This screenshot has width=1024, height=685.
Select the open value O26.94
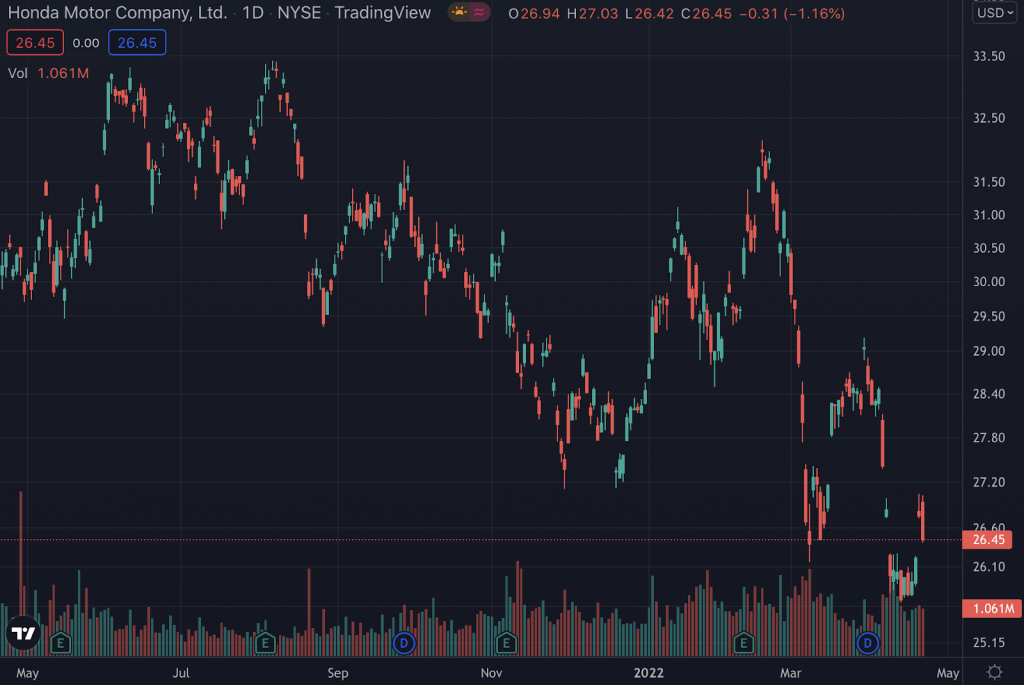click(x=534, y=13)
